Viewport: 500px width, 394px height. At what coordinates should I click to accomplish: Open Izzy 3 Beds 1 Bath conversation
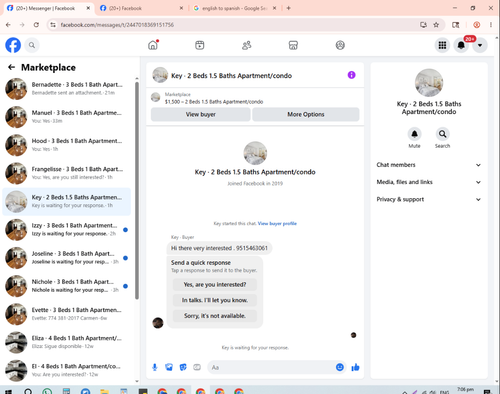[x=67, y=229]
